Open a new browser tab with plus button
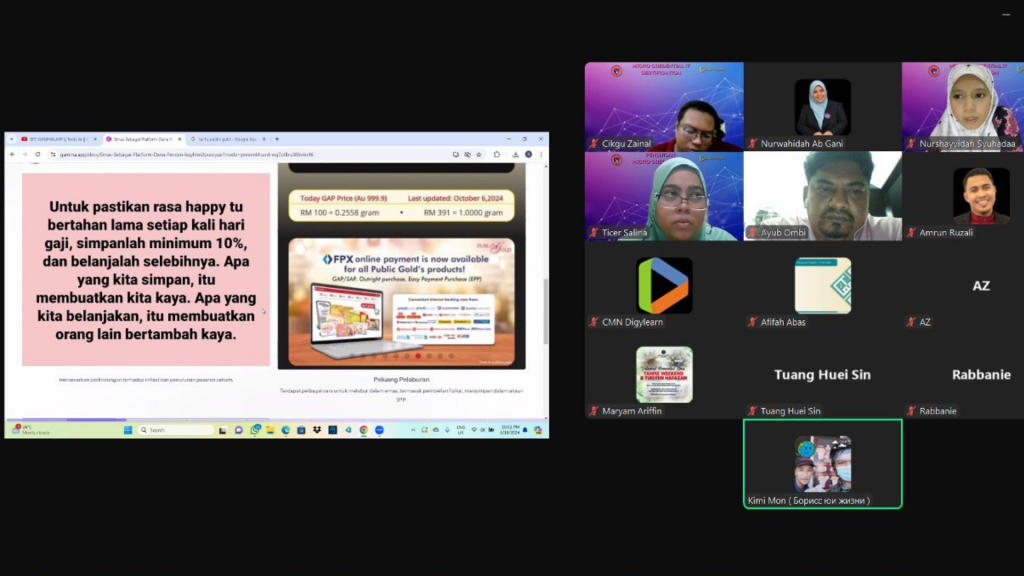Image resolution: width=1024 pixels, height=576 pixels. point(277,139)
